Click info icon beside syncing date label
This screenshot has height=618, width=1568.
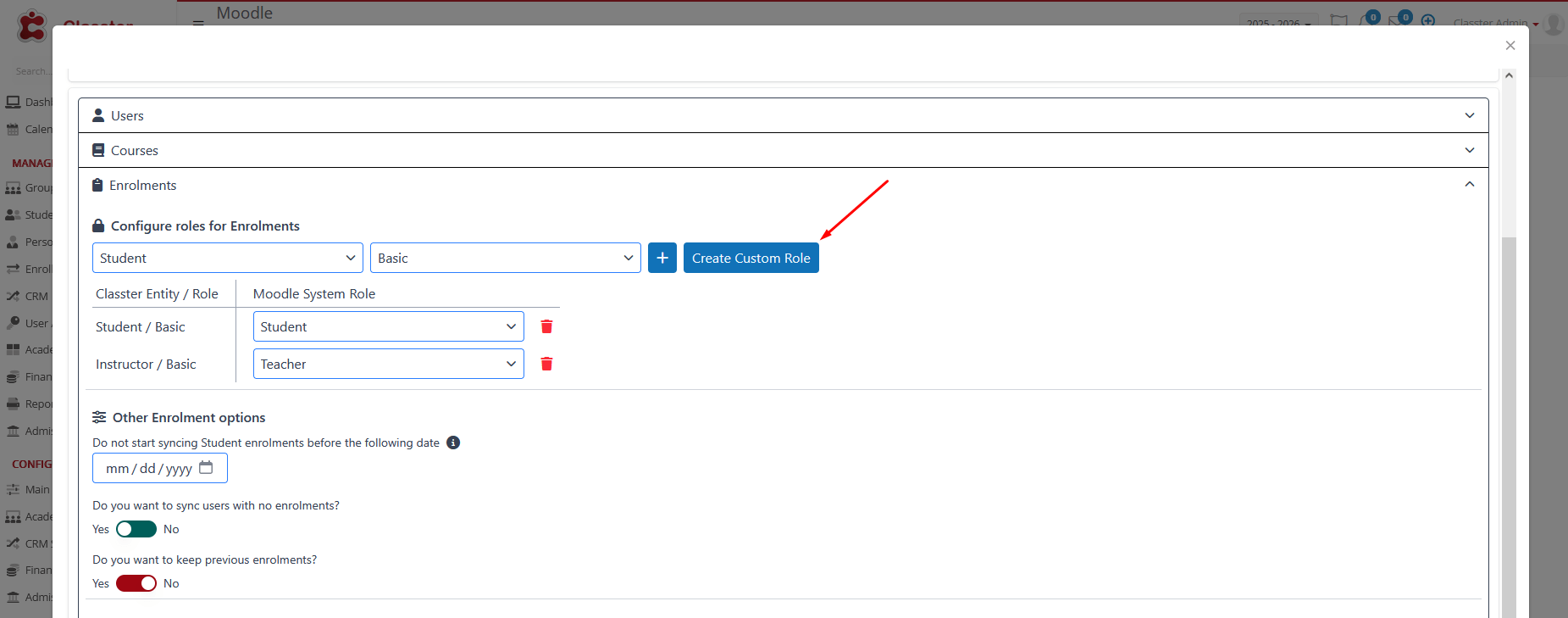[x=453, y=443]
